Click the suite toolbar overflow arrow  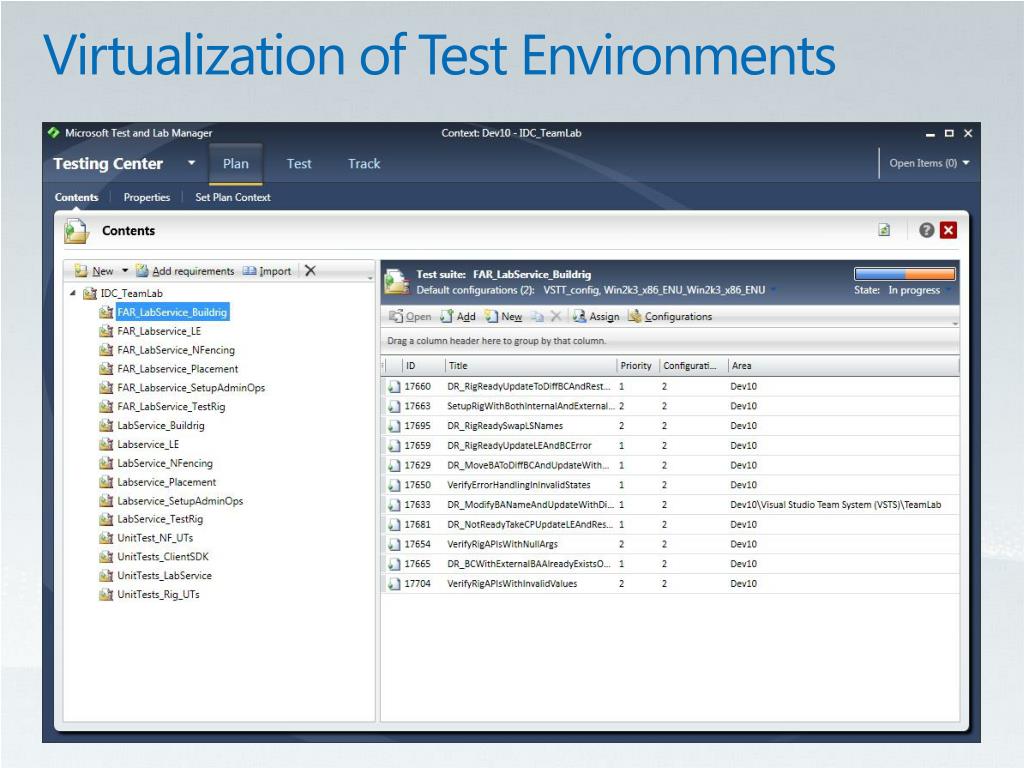pos(955,323)
